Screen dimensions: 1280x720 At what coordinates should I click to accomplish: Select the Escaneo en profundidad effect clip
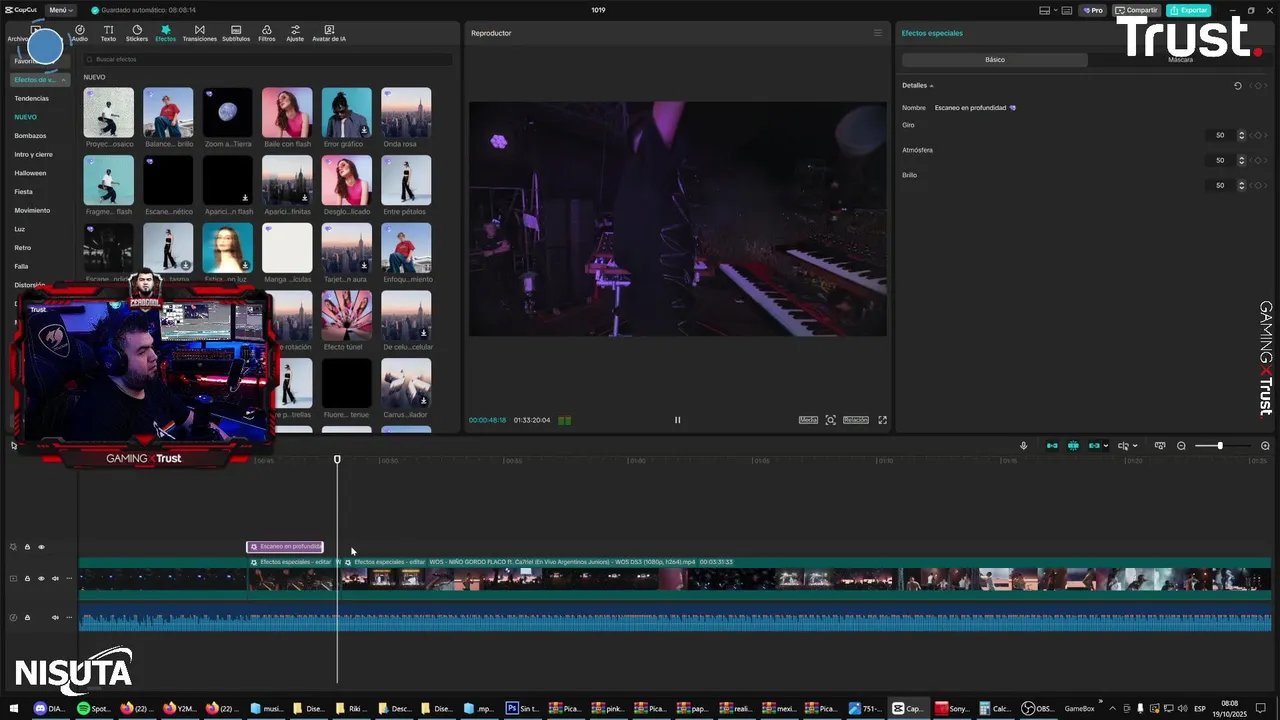(285, 547)
